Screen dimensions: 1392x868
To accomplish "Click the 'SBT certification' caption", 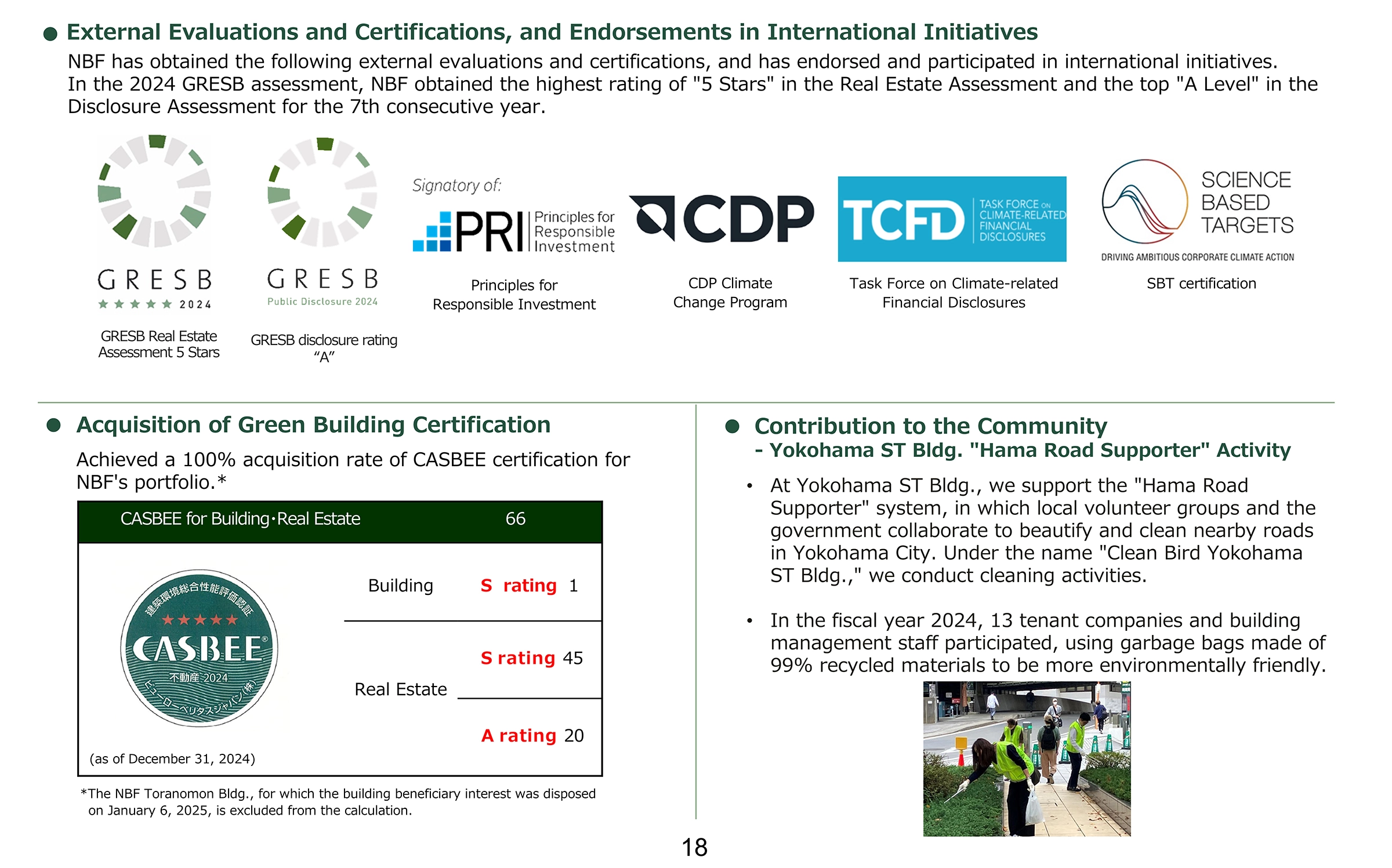I will (x=1201, y=284).
